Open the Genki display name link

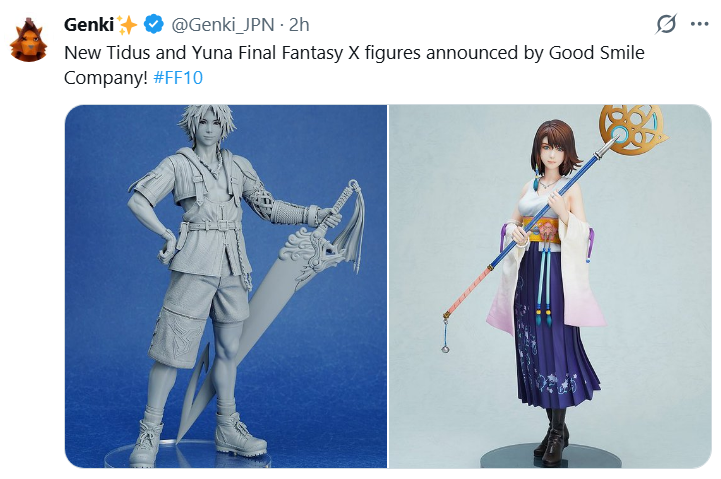pyautogui.click(x=89, y=24)
